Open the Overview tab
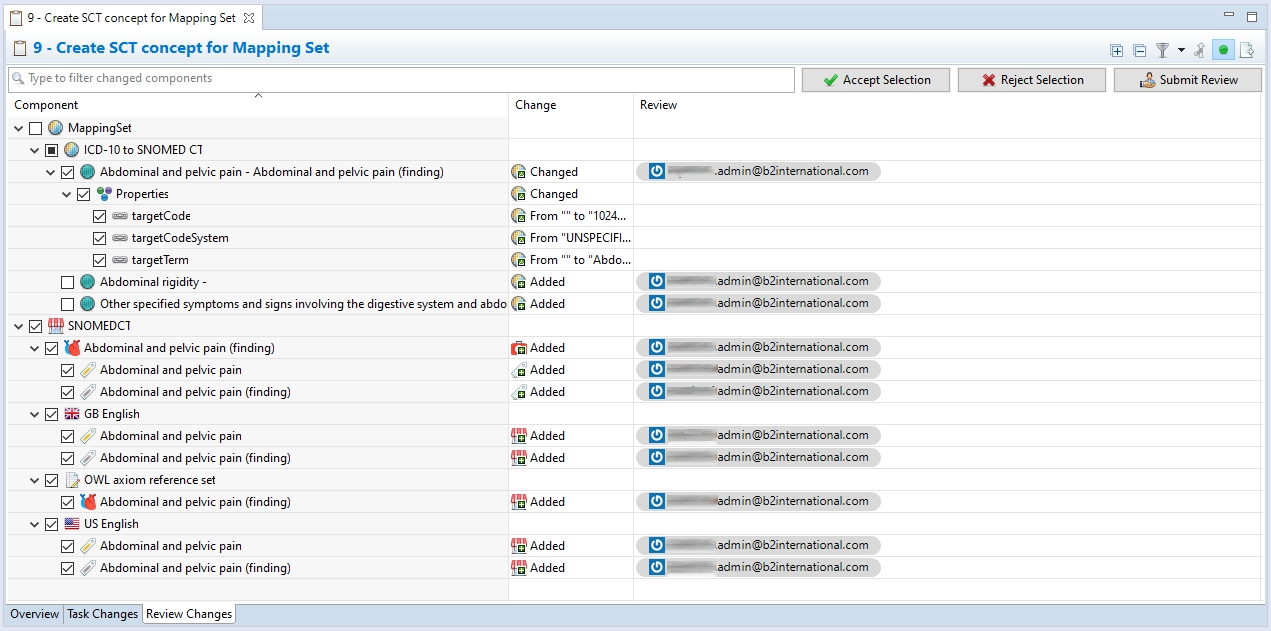The image size is (1271, 631). coord(34,614)
